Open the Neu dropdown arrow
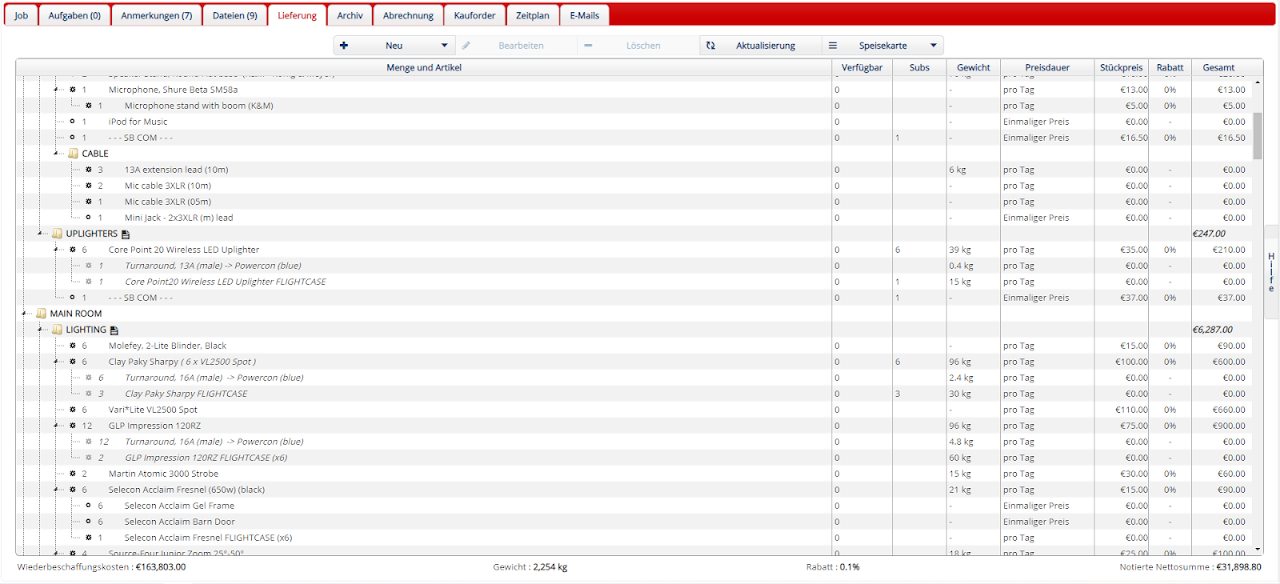 [x=445, y=46]
